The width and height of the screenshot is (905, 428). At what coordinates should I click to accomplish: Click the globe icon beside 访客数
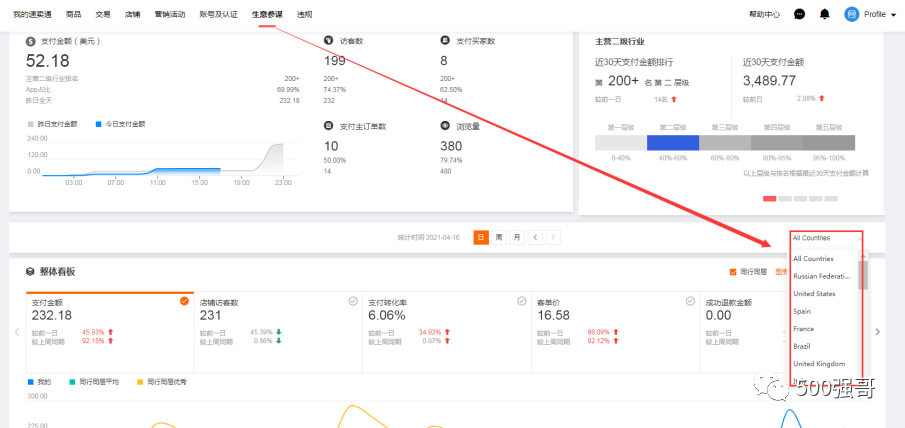point(328,41)
